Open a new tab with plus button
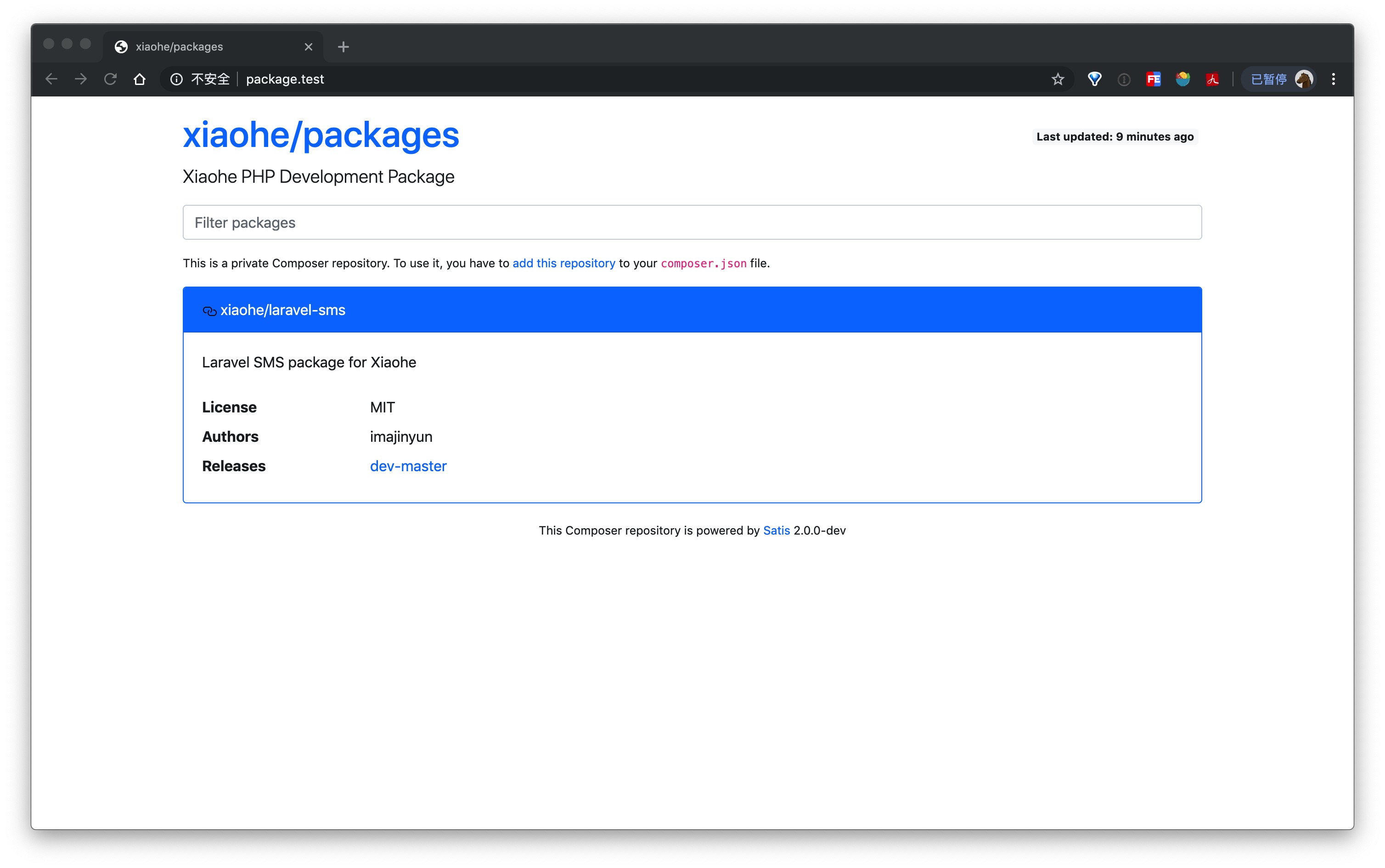This screenshot has width=1385, height=868. click(x=343, y=47)
